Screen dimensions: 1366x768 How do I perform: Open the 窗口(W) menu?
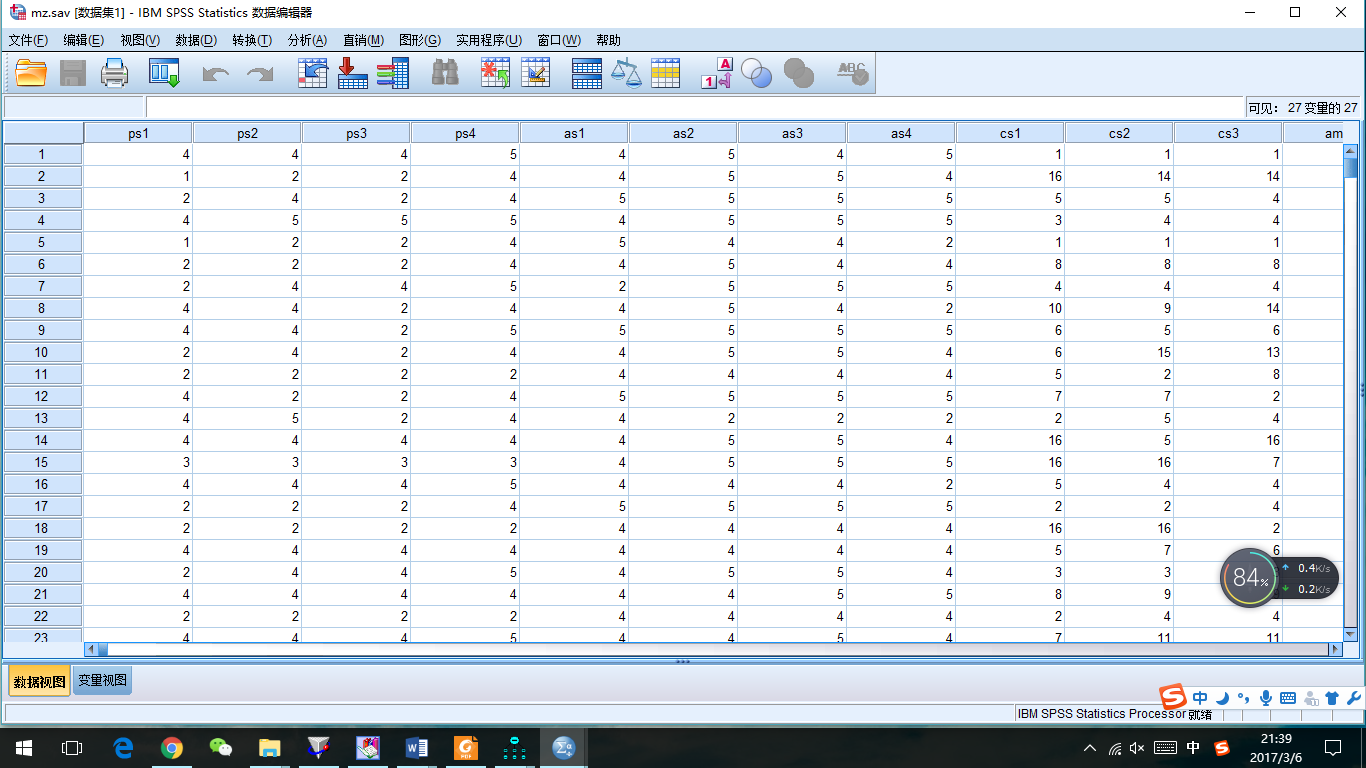coord(559,40)
